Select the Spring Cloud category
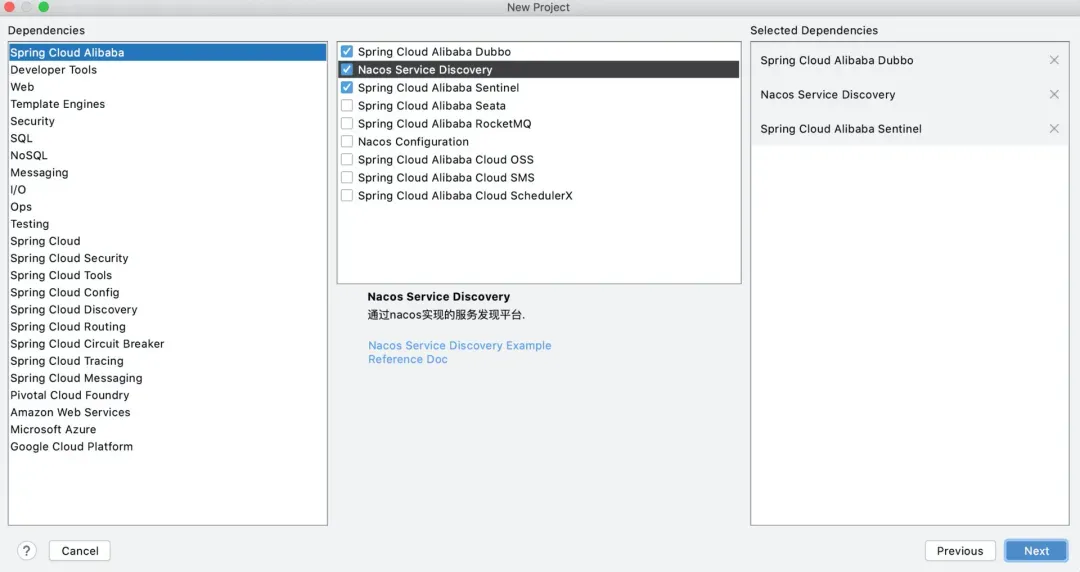The image size is (1080, 572). pos(167,241)
